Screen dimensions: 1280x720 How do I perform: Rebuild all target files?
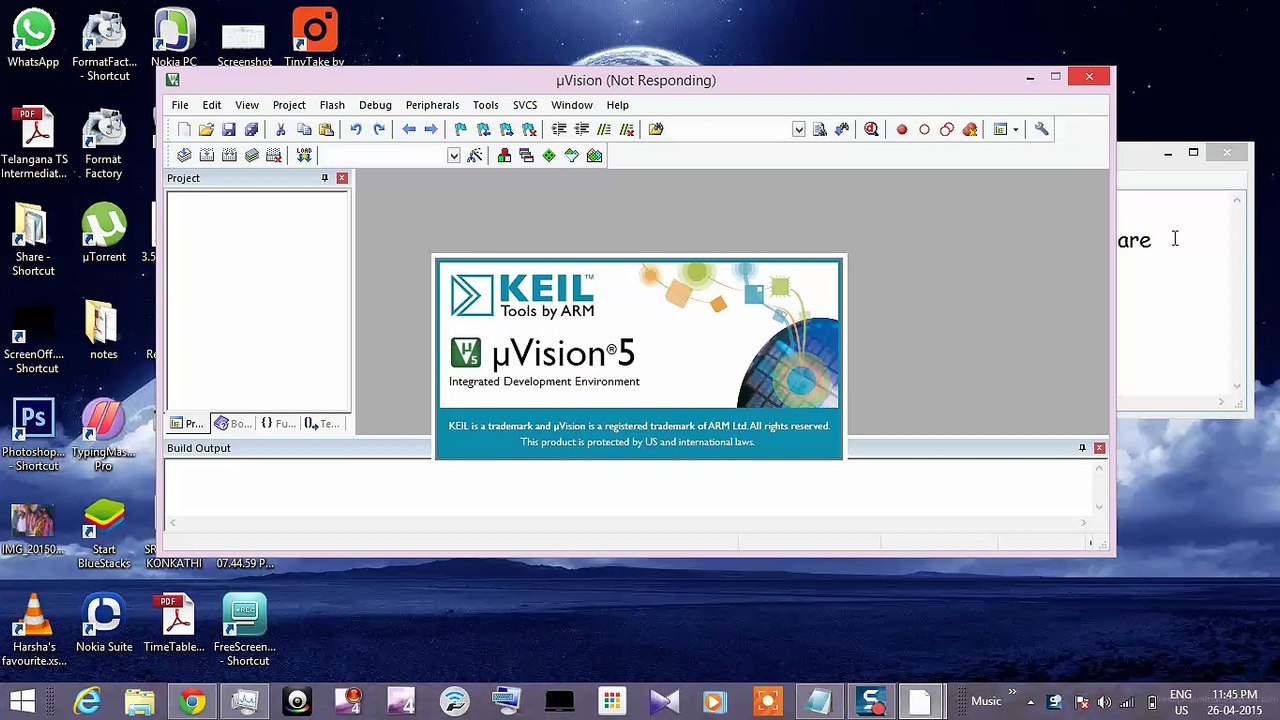(x=229, y=155)
